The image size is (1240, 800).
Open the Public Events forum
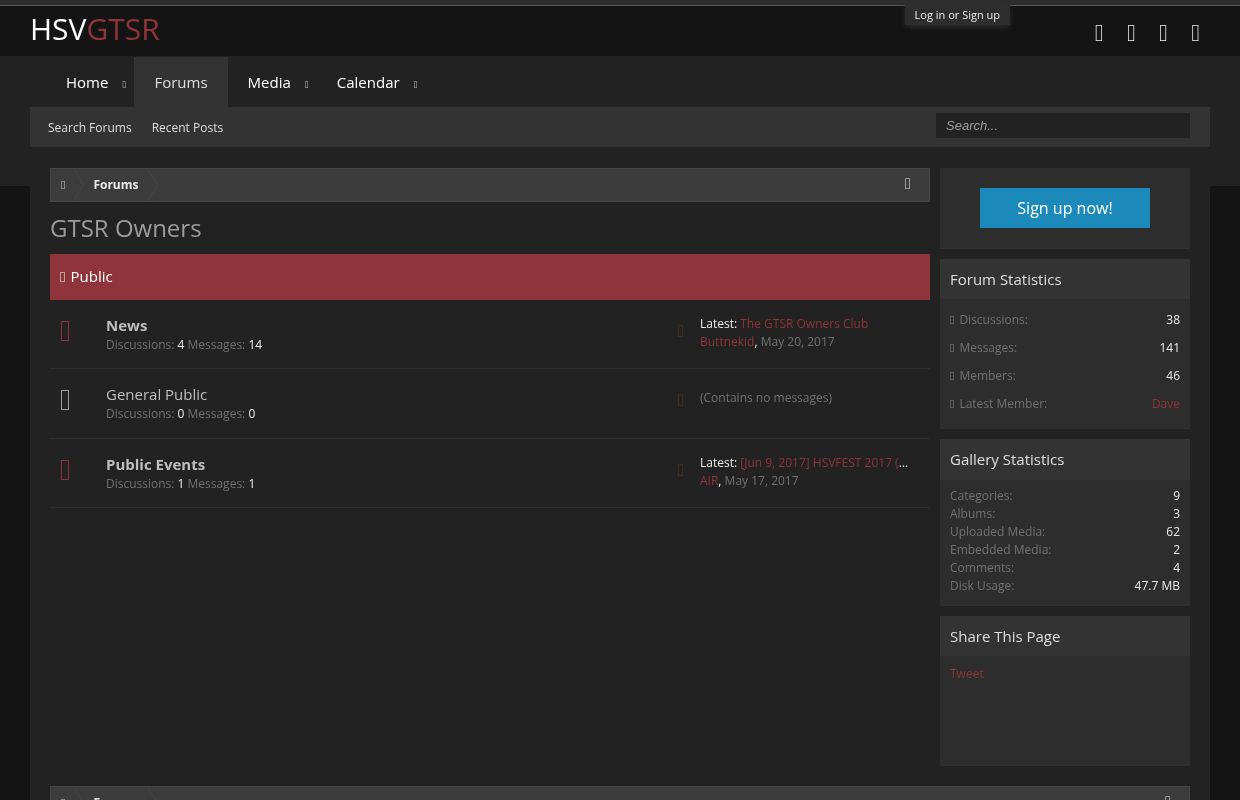coord(156,464)
